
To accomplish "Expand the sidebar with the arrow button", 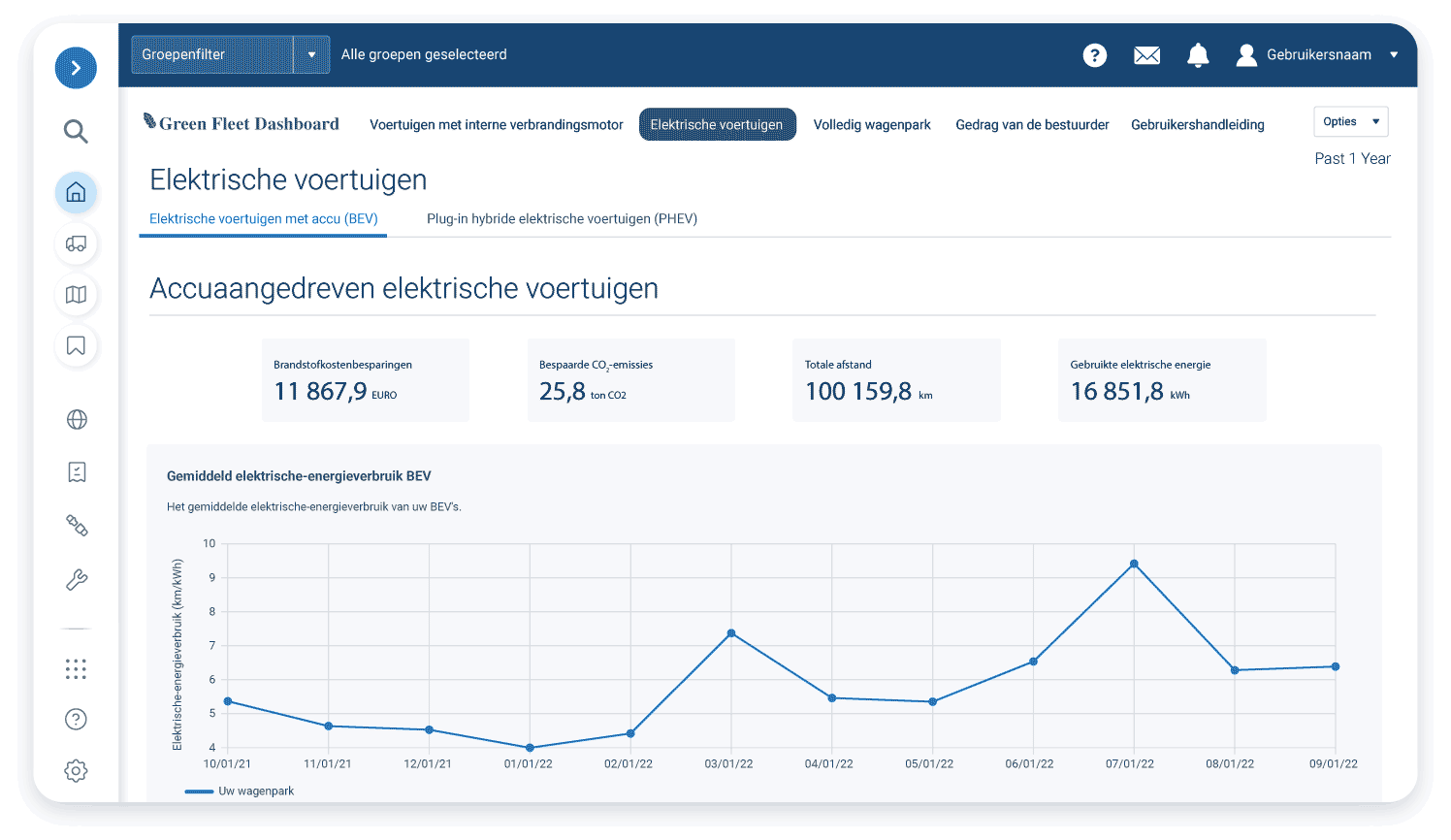I will point(76,68).
